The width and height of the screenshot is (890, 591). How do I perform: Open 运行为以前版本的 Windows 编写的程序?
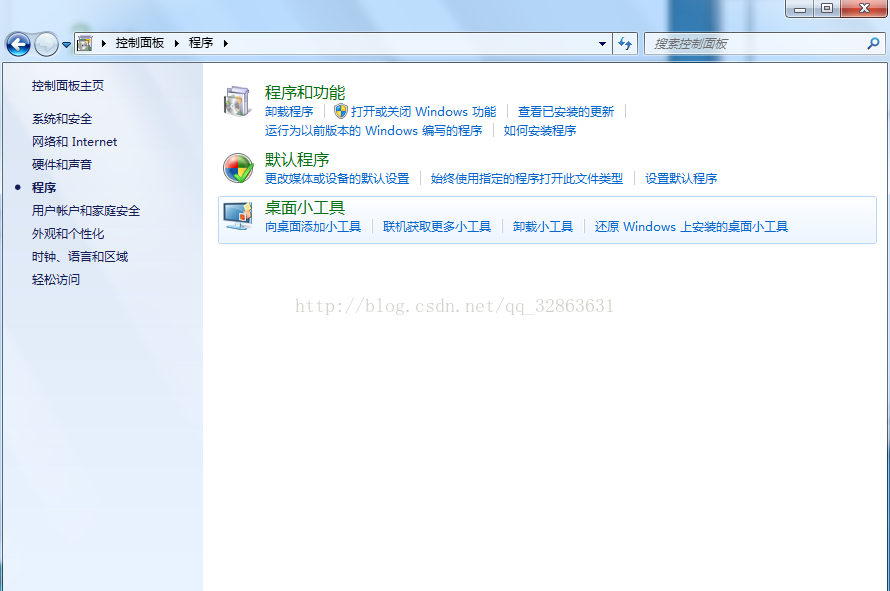[x=373, y=131]
